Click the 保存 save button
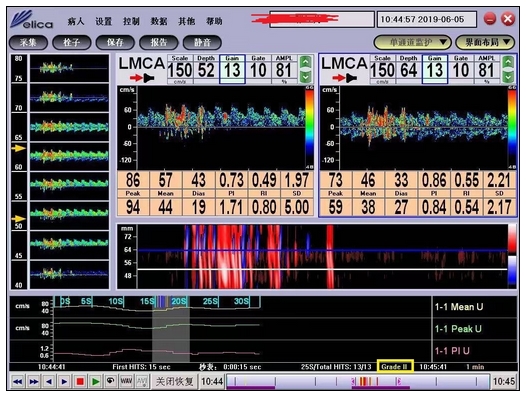Viewport: 526px width, 397px height. pos(115,43)
